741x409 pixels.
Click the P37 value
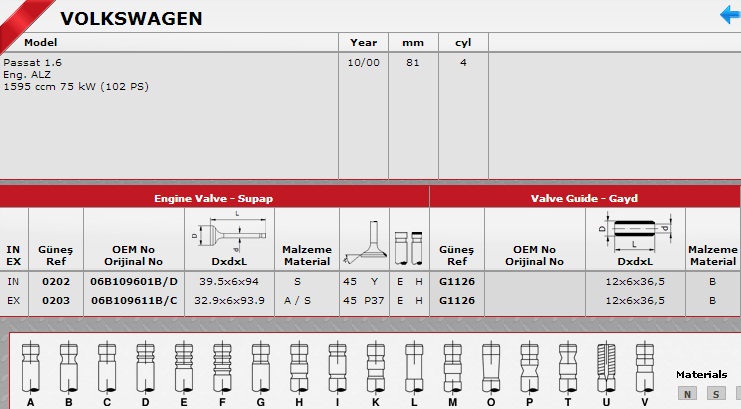(x=374, y=300)
